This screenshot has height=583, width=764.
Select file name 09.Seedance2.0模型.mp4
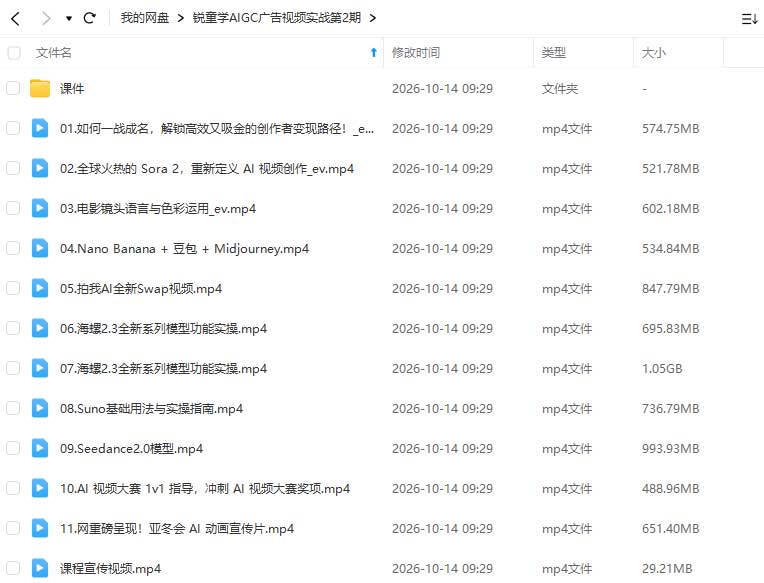click(x=132, y=448)
